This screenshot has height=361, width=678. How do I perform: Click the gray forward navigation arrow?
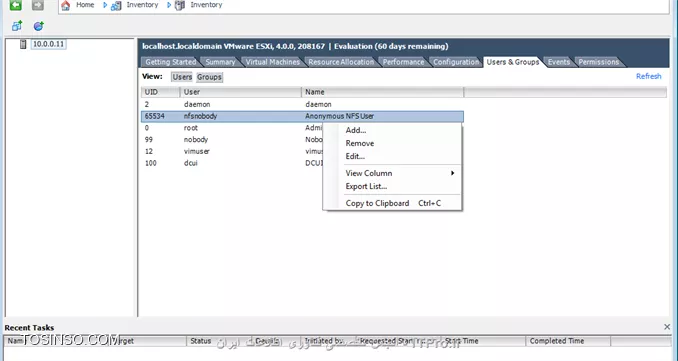tap(38, 5)
